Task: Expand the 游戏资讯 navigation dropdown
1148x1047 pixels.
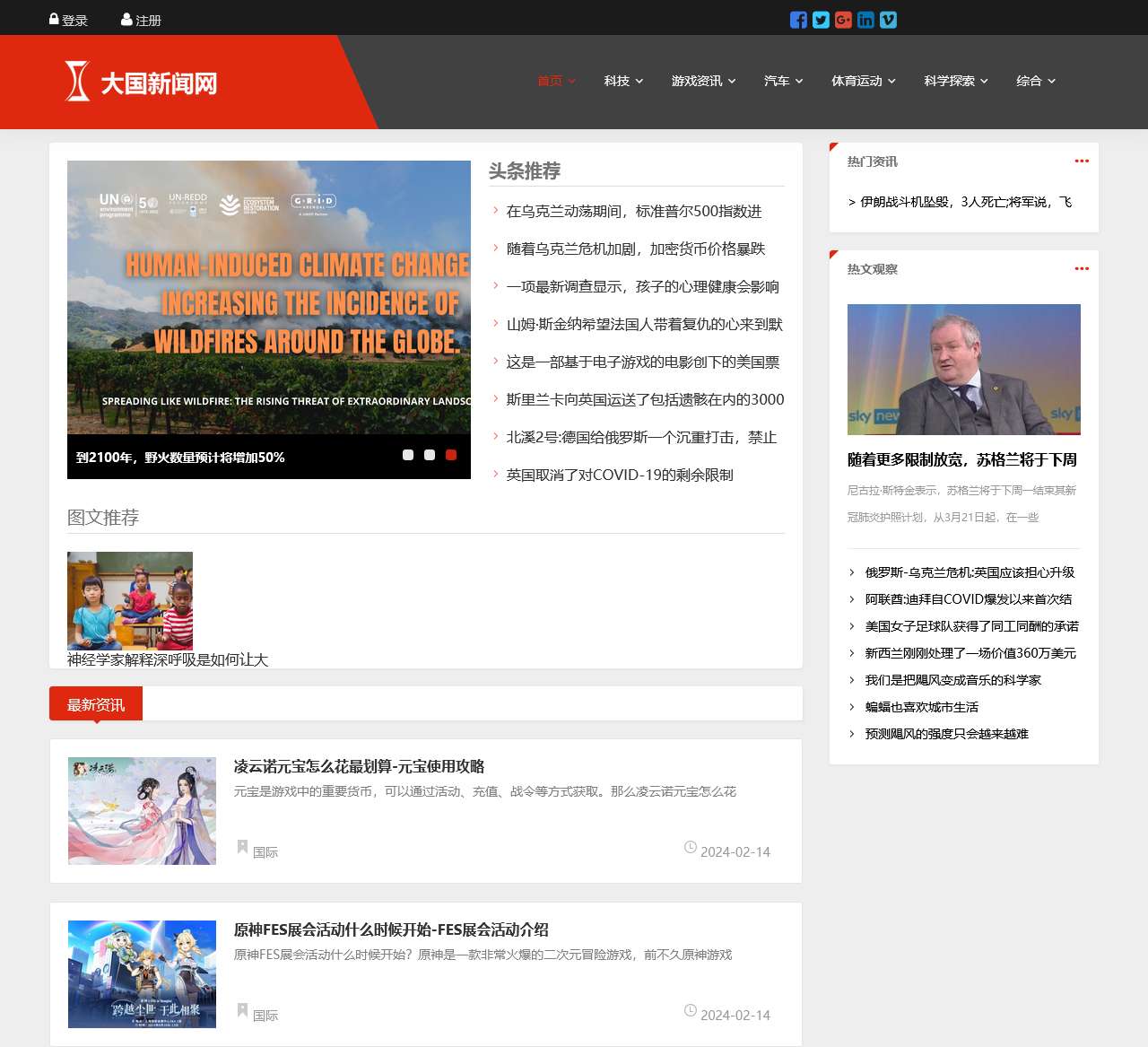Action: [704, 81]
